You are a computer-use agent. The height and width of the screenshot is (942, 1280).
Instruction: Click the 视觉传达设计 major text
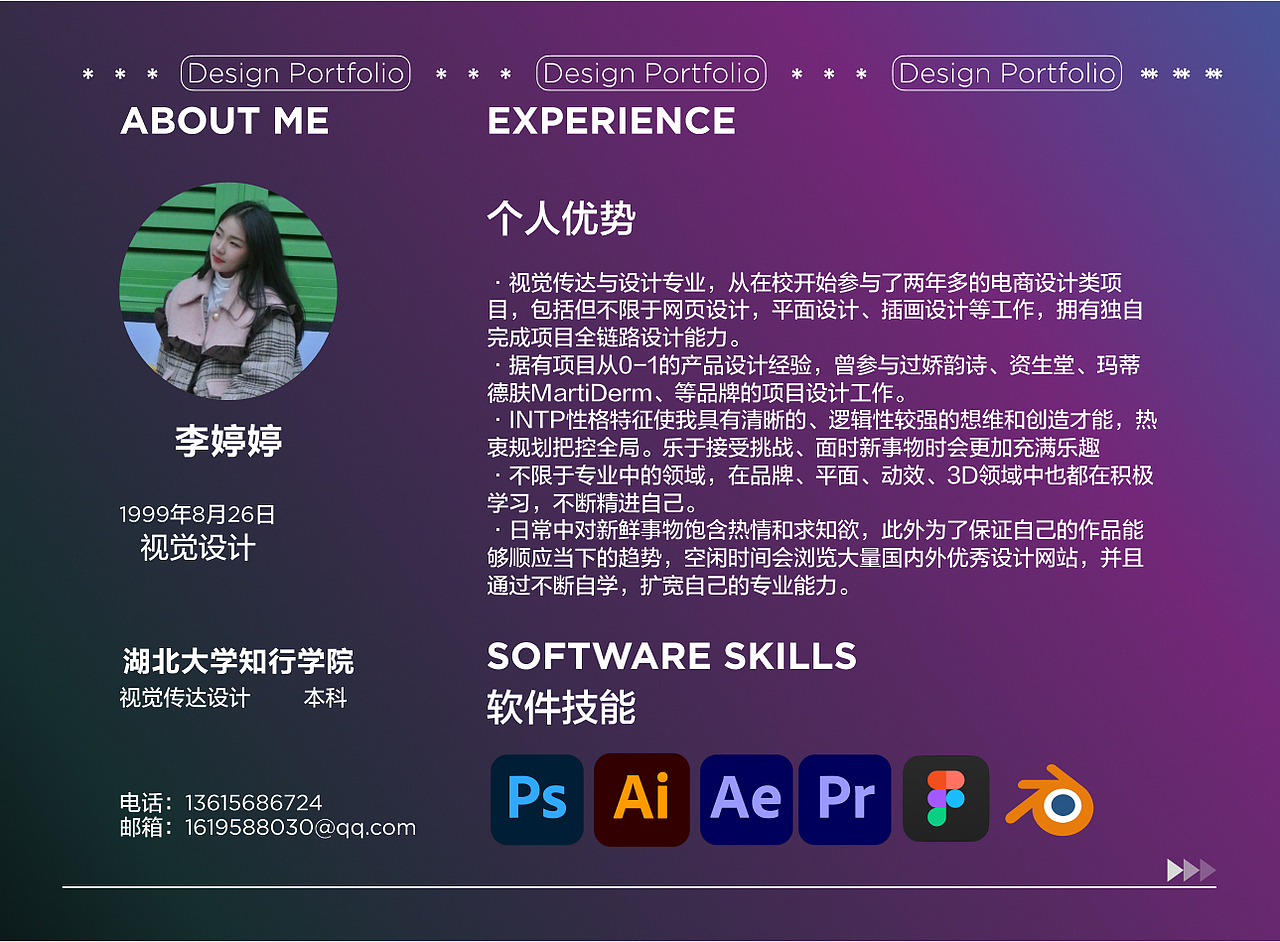coord(185,698)
